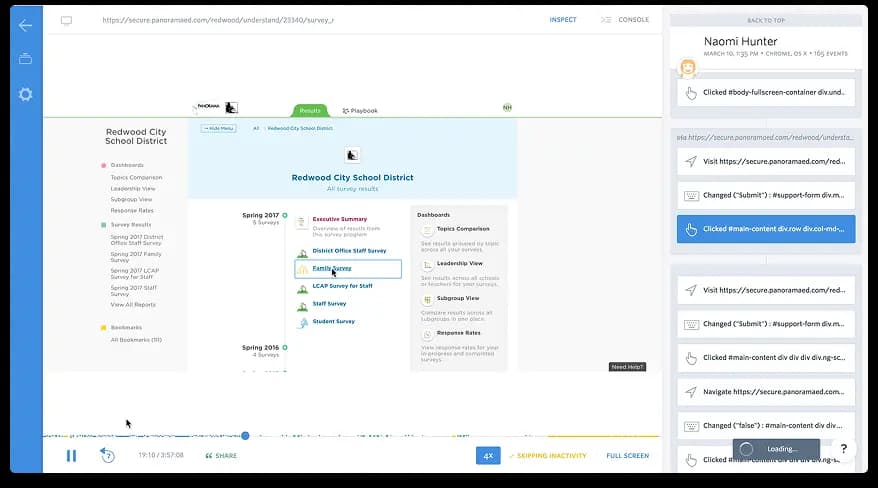Select the highlighted 'Clicked #main-content div.row' event
878x488 pixels.
[x=766, y=229]
